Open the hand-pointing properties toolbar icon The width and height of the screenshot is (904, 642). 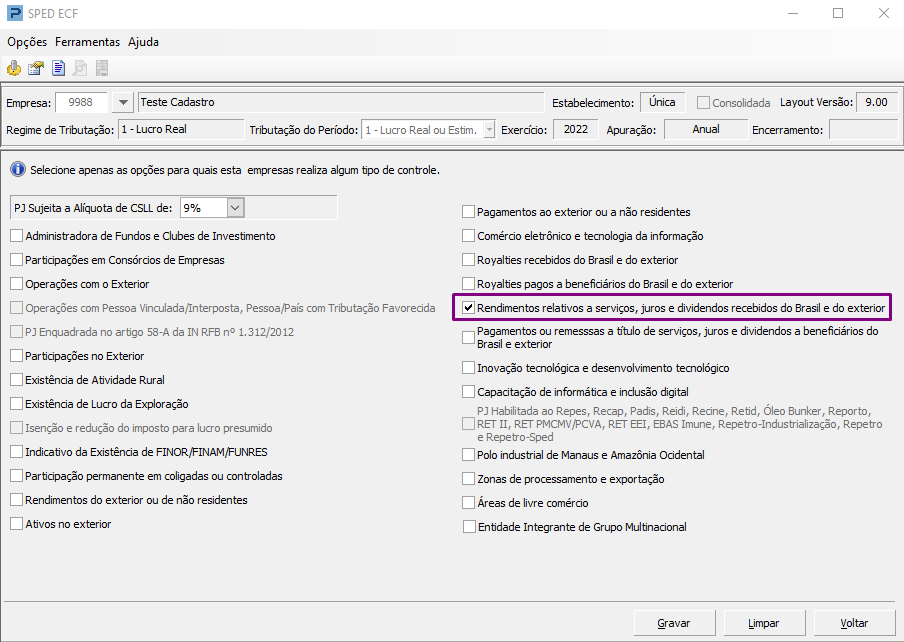pyautogui.click(x=36, y=69)
